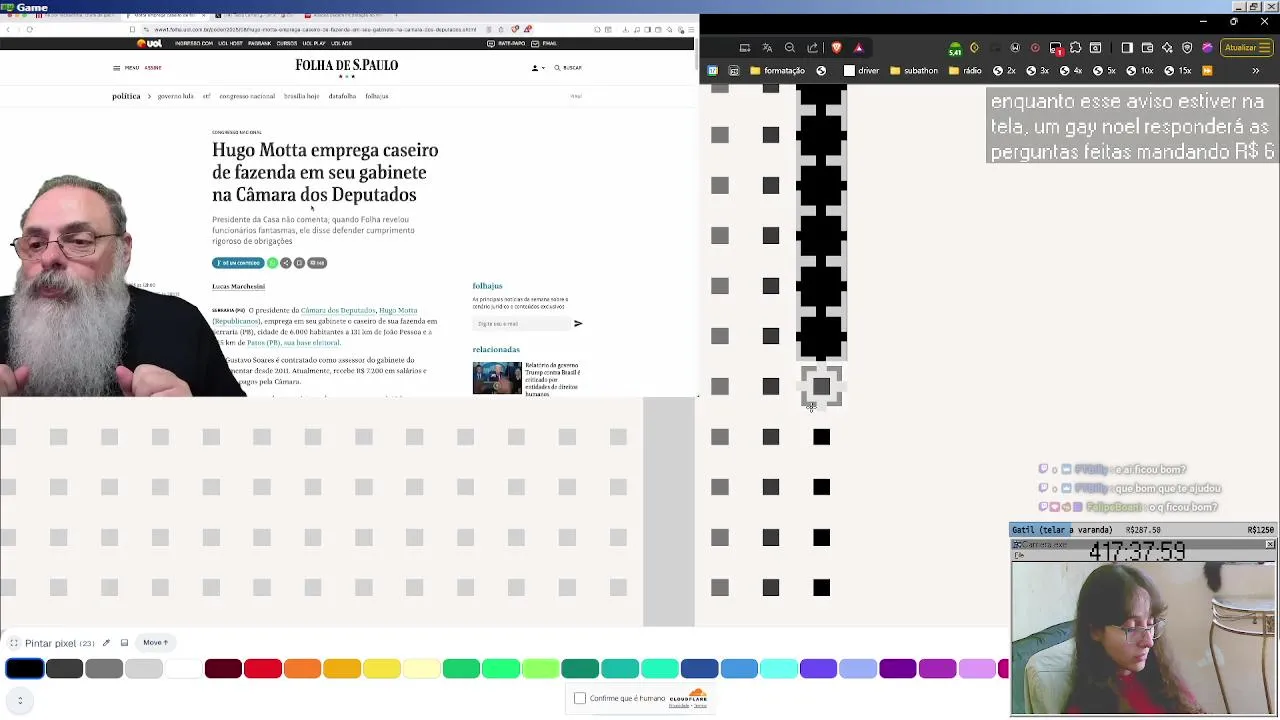
Task: Click the Brave shield icon
Action: 837,47
